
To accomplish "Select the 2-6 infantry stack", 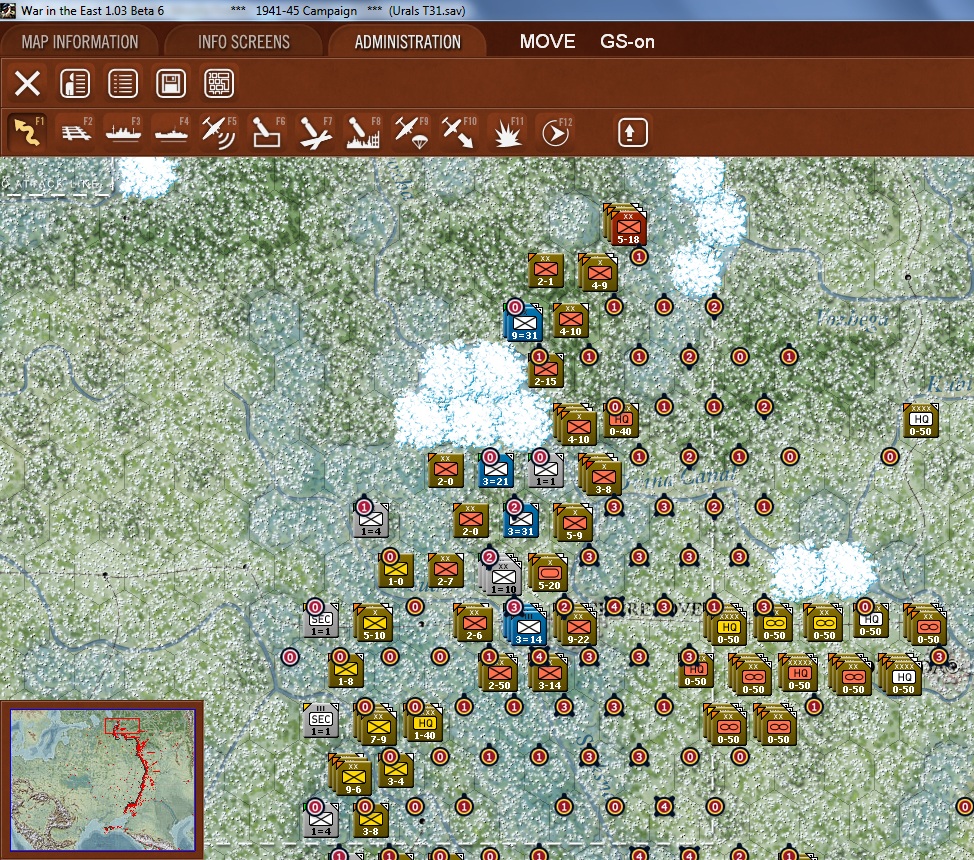I will tap(474, 623).
